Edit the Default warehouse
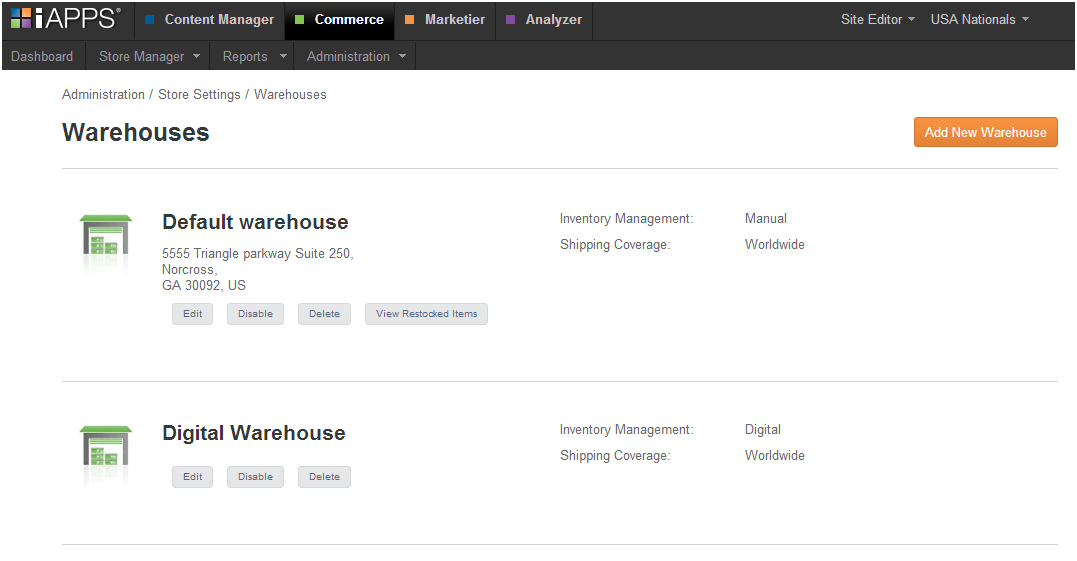Image resolution: width=1077 pixels, height=561 pixels. coord(192,314)
